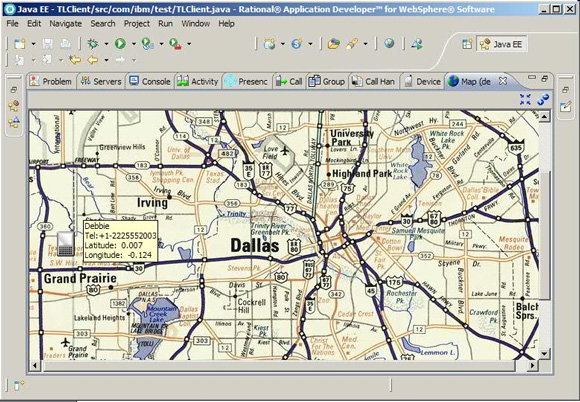Open the External Tools dropdown arrow

pyautogui.click(x=189, y=44)
